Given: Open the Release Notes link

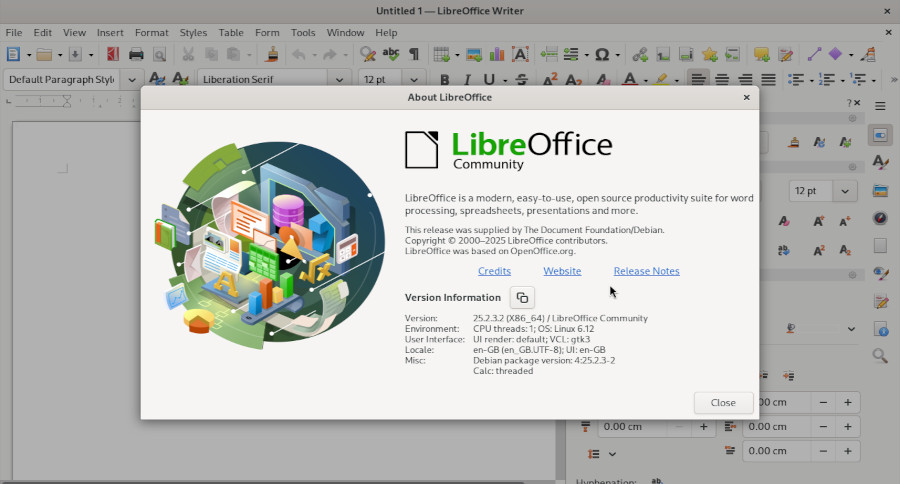Looking at the screenshot, I should 646,271.
